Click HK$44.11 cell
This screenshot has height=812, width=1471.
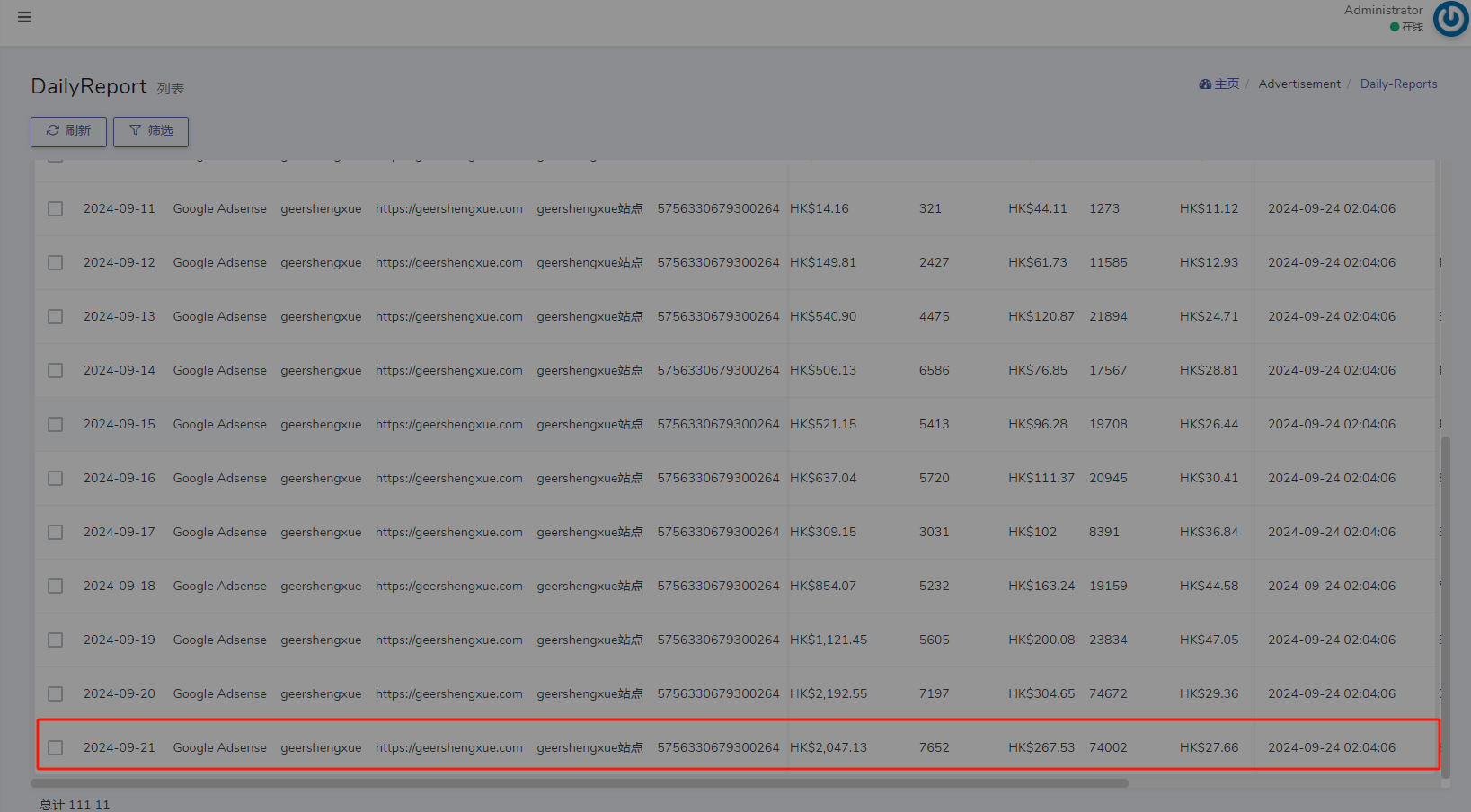click(1038, 208)
